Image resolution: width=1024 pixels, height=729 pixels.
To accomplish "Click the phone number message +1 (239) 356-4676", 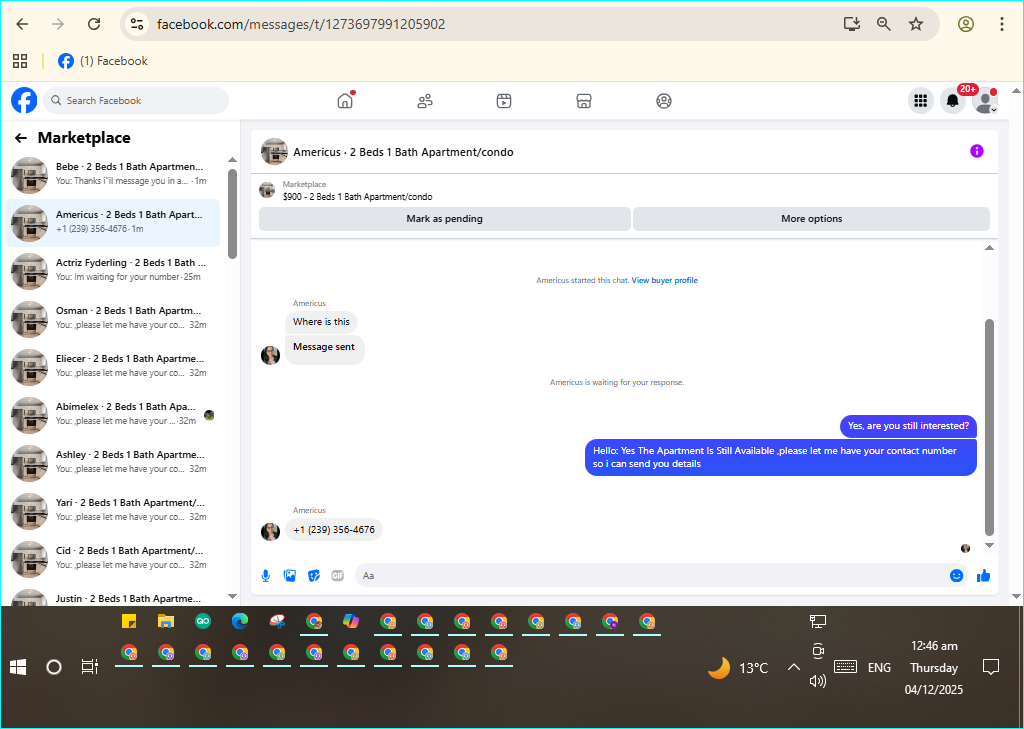I will [x=334, y=530].
